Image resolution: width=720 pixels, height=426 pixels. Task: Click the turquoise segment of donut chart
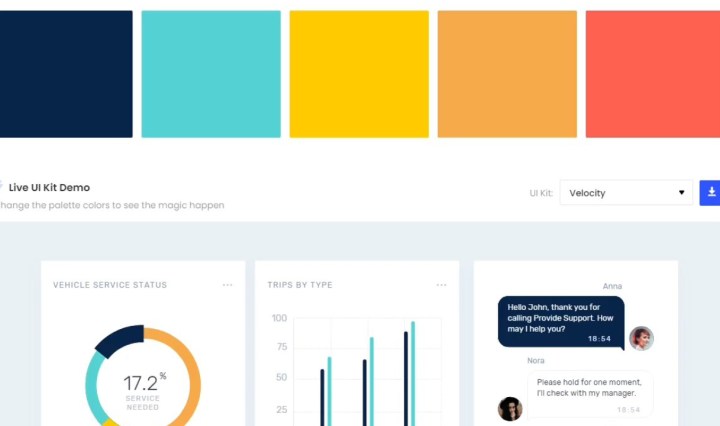93,390
